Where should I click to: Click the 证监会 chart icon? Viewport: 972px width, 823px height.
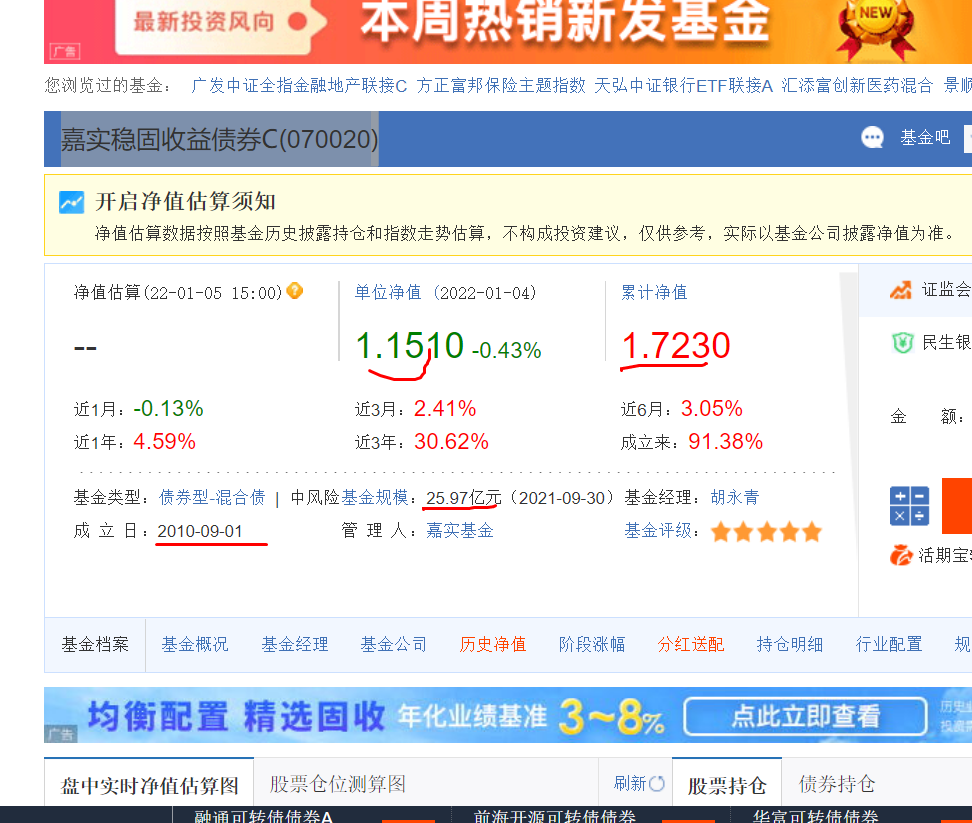click(901, 289)
